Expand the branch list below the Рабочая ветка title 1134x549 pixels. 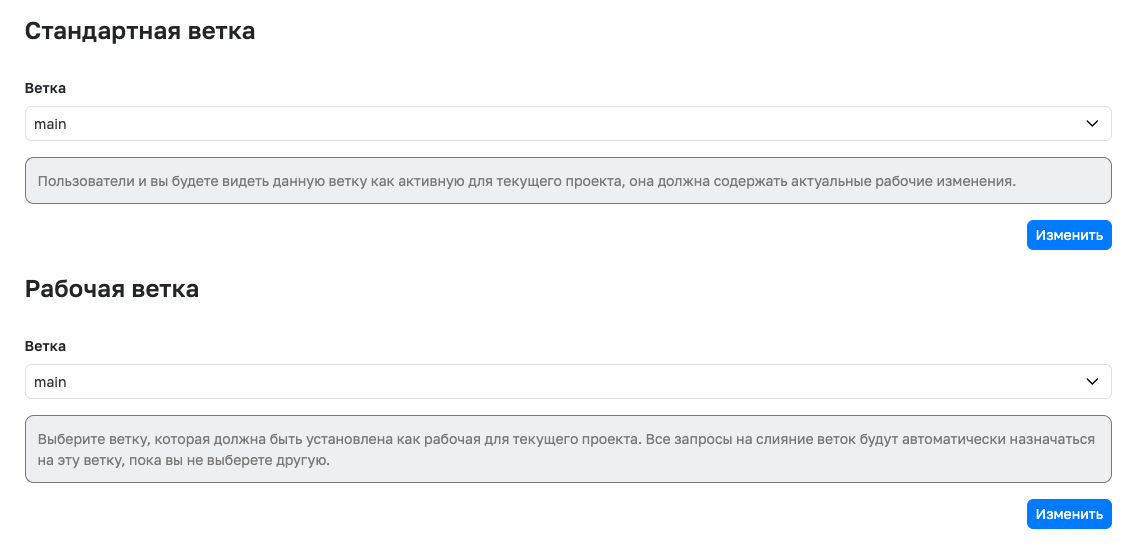tap(568, 382)
